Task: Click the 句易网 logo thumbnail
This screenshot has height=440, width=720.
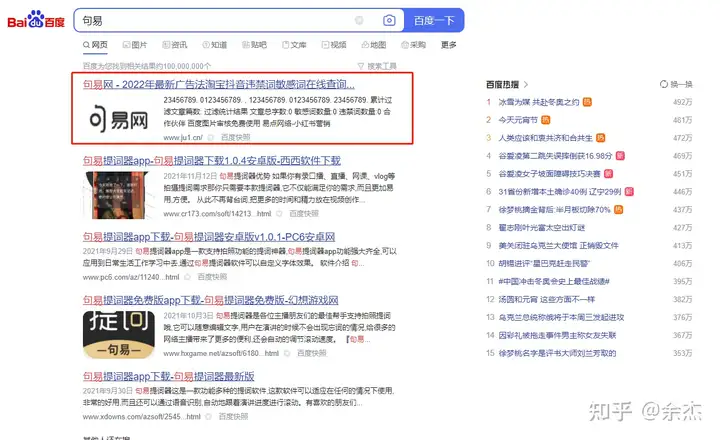Action: (119, 119)
